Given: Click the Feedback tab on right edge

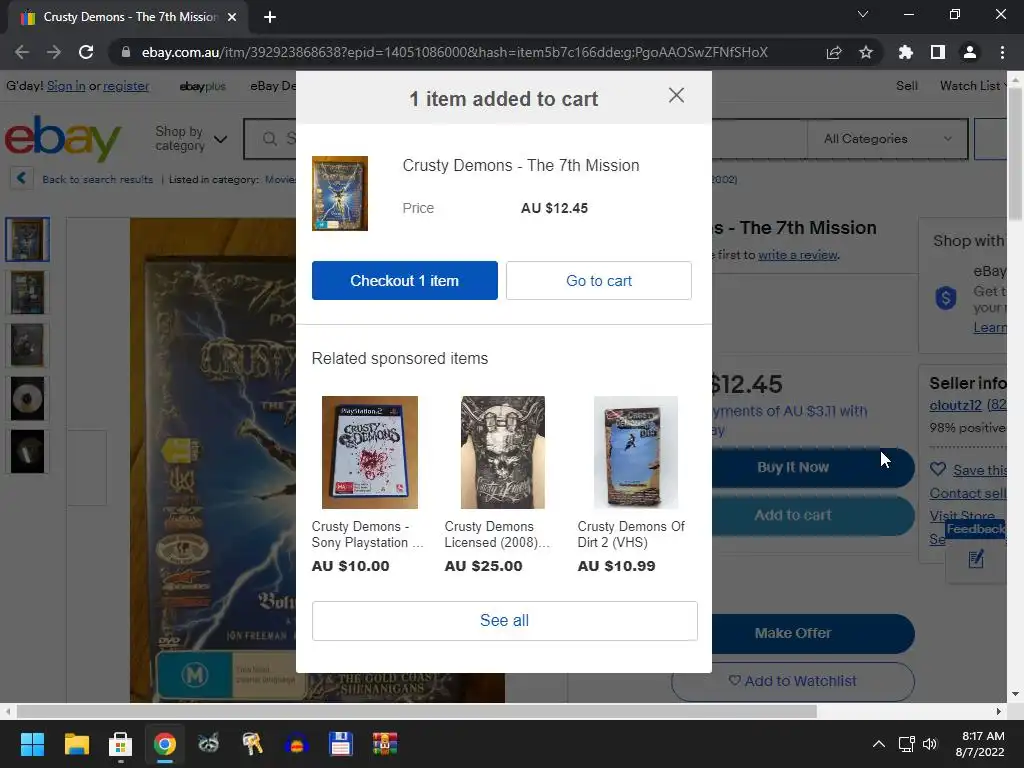Looking at the screenshot, I should [976, 529].
